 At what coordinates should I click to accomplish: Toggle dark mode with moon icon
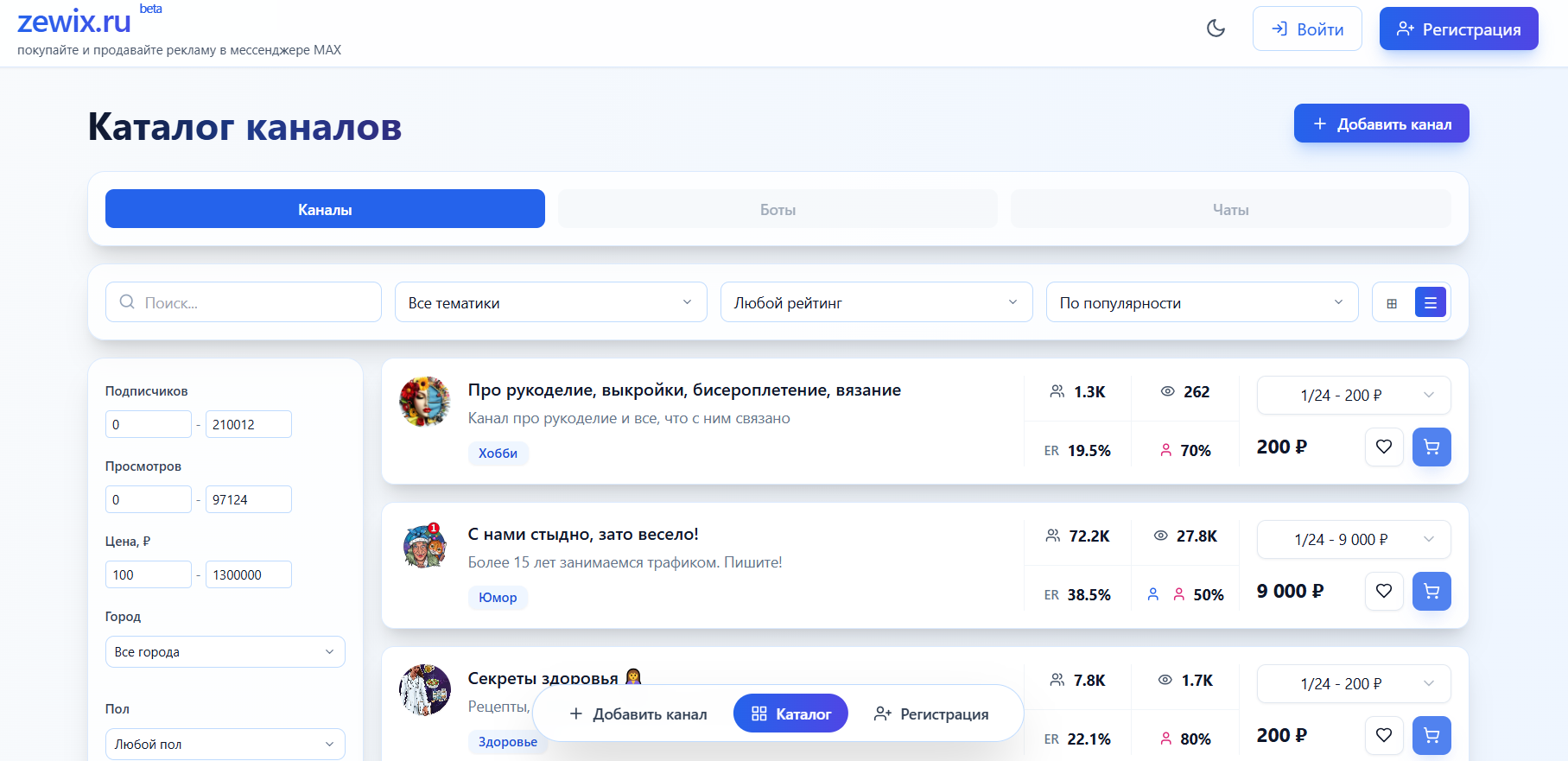pyautogui.click(x=1216, y=29)
